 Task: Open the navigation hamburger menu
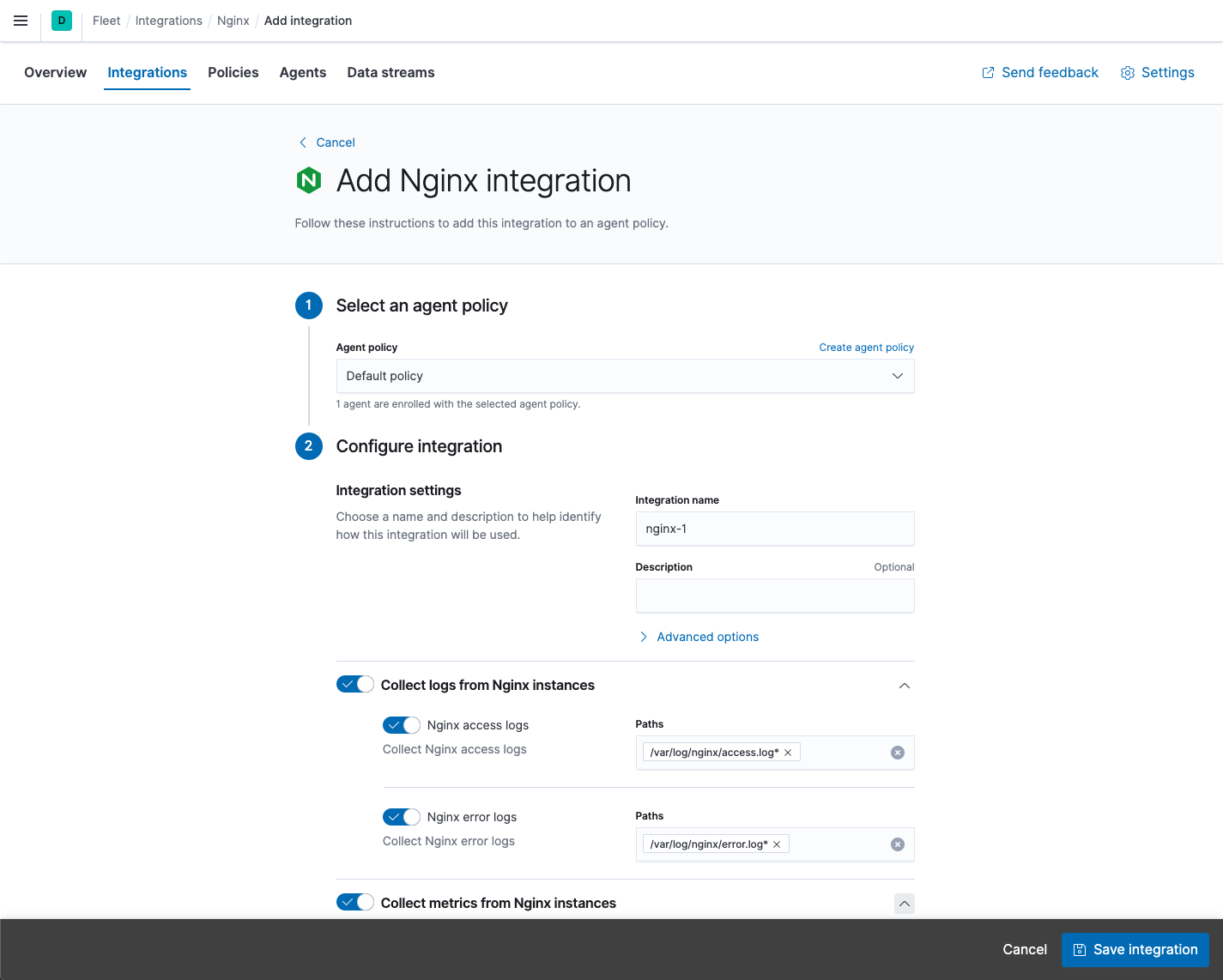[20, 21]
